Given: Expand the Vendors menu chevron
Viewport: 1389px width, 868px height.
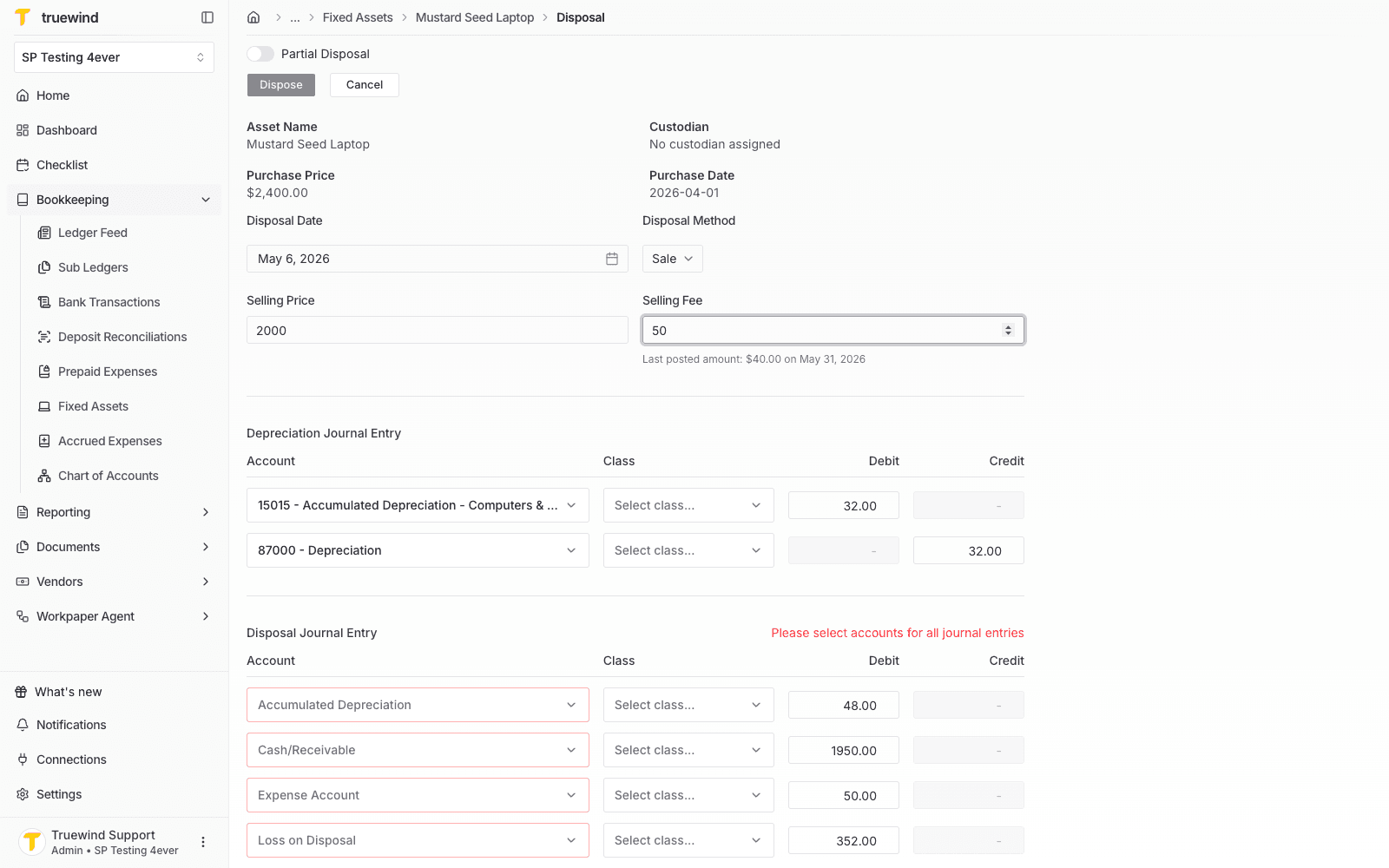Looking at the screenshot, I should [206, 582].
